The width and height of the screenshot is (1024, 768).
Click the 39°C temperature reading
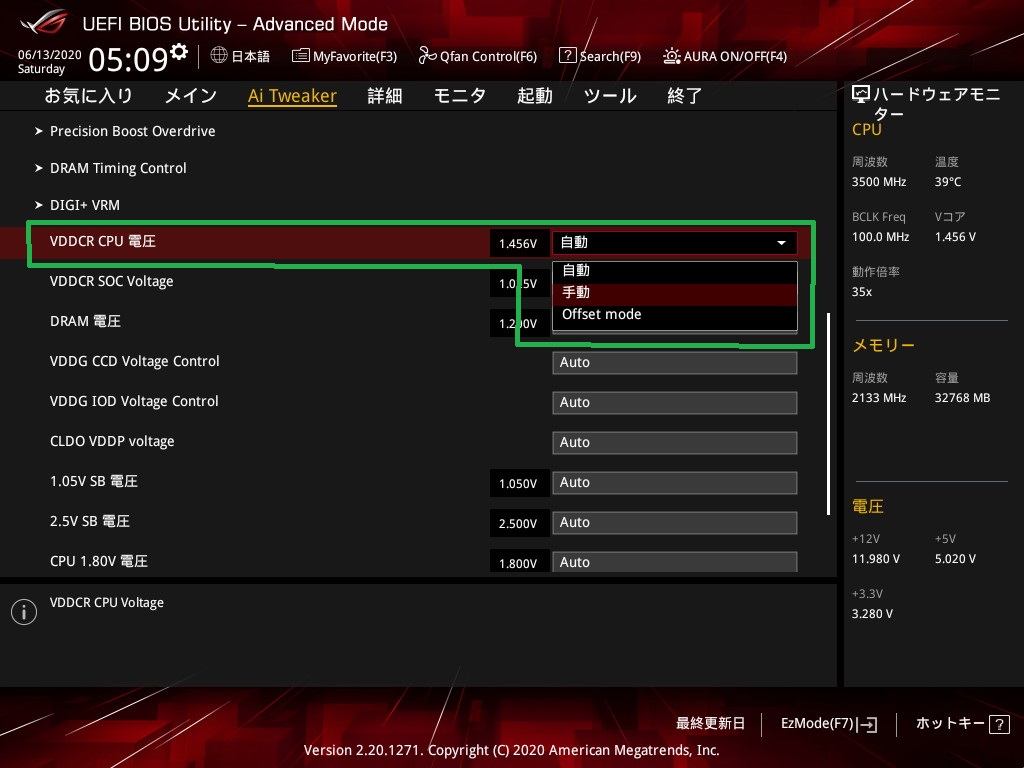tap(948, 182)
